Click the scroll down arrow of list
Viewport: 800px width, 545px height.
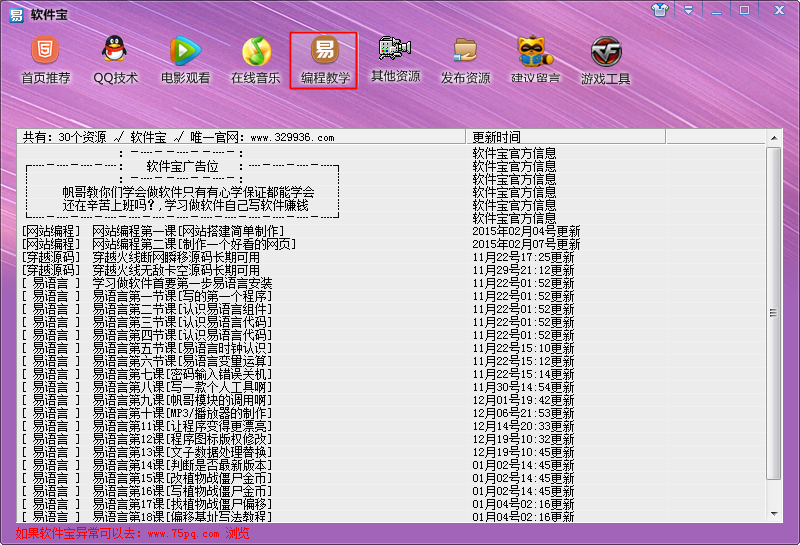tap(774, 513)
